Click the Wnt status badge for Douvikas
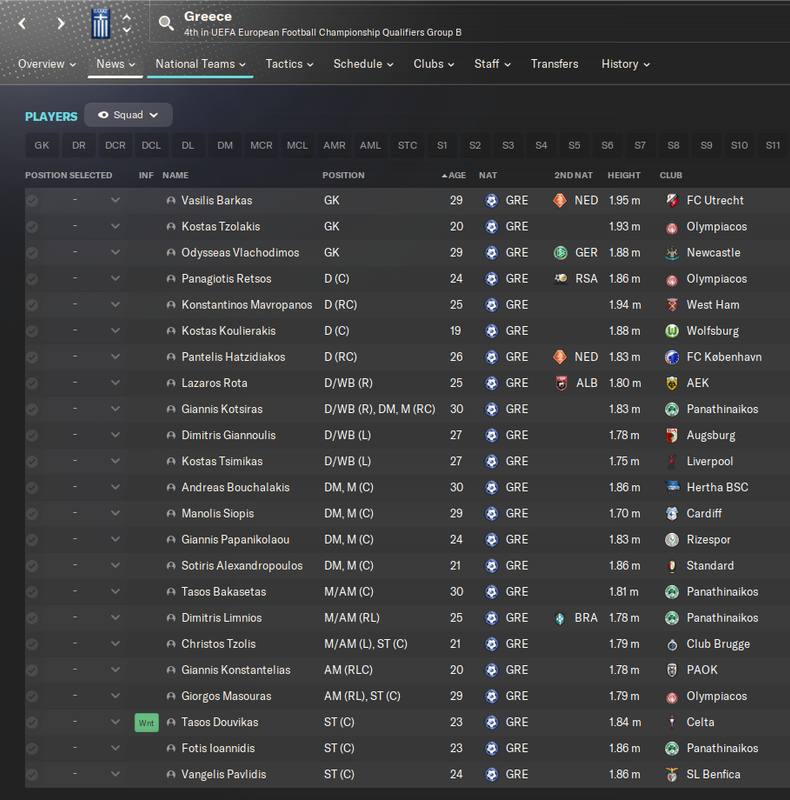The image size is (790, 800). (146, 722)
